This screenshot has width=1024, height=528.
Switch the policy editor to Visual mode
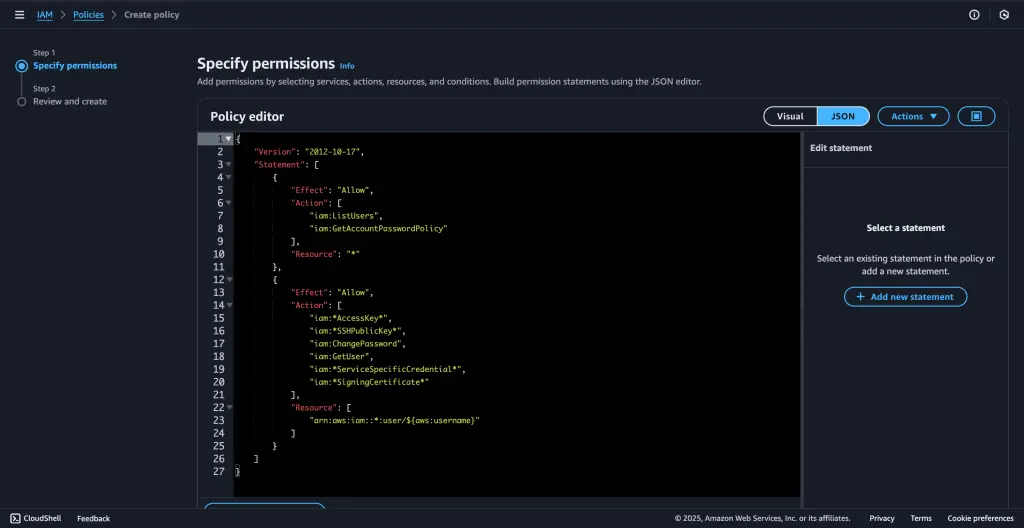pos(790,116)
